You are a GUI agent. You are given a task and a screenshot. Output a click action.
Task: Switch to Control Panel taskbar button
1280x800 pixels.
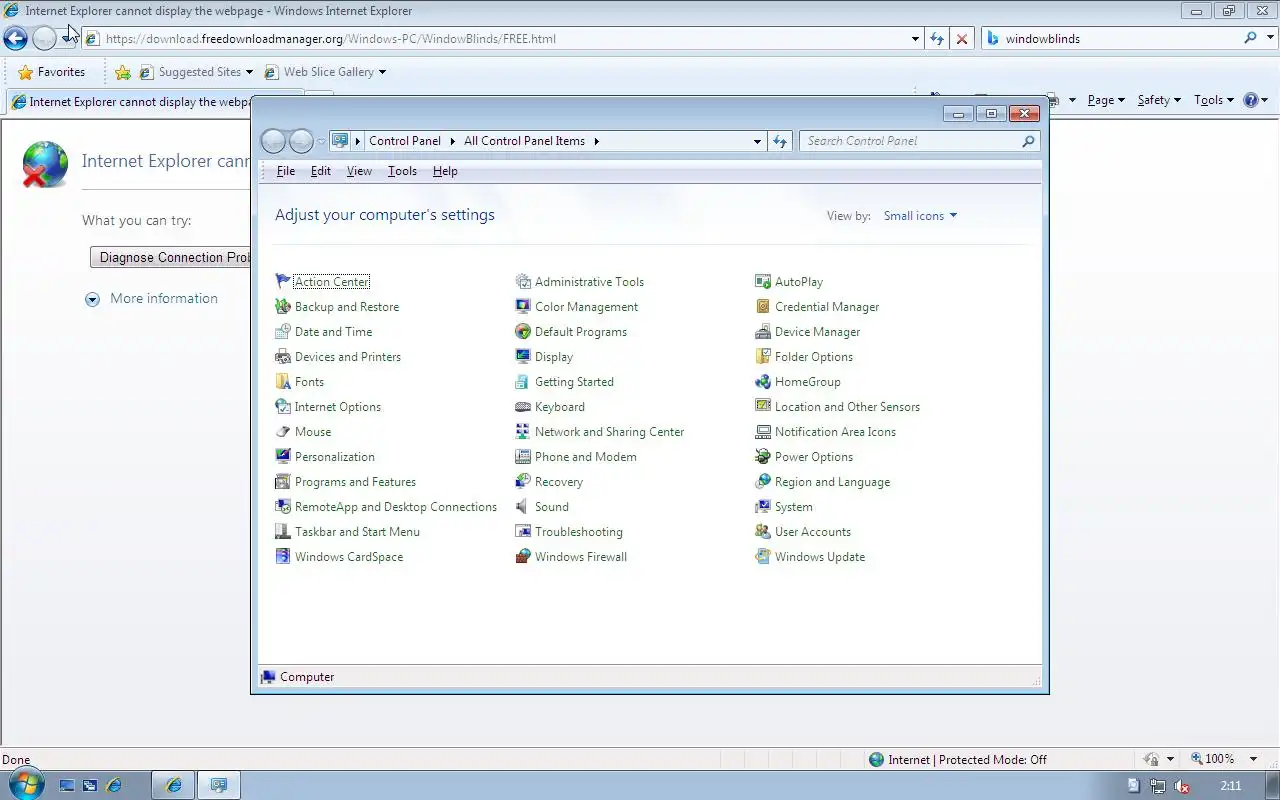click(x=218, y=785)
